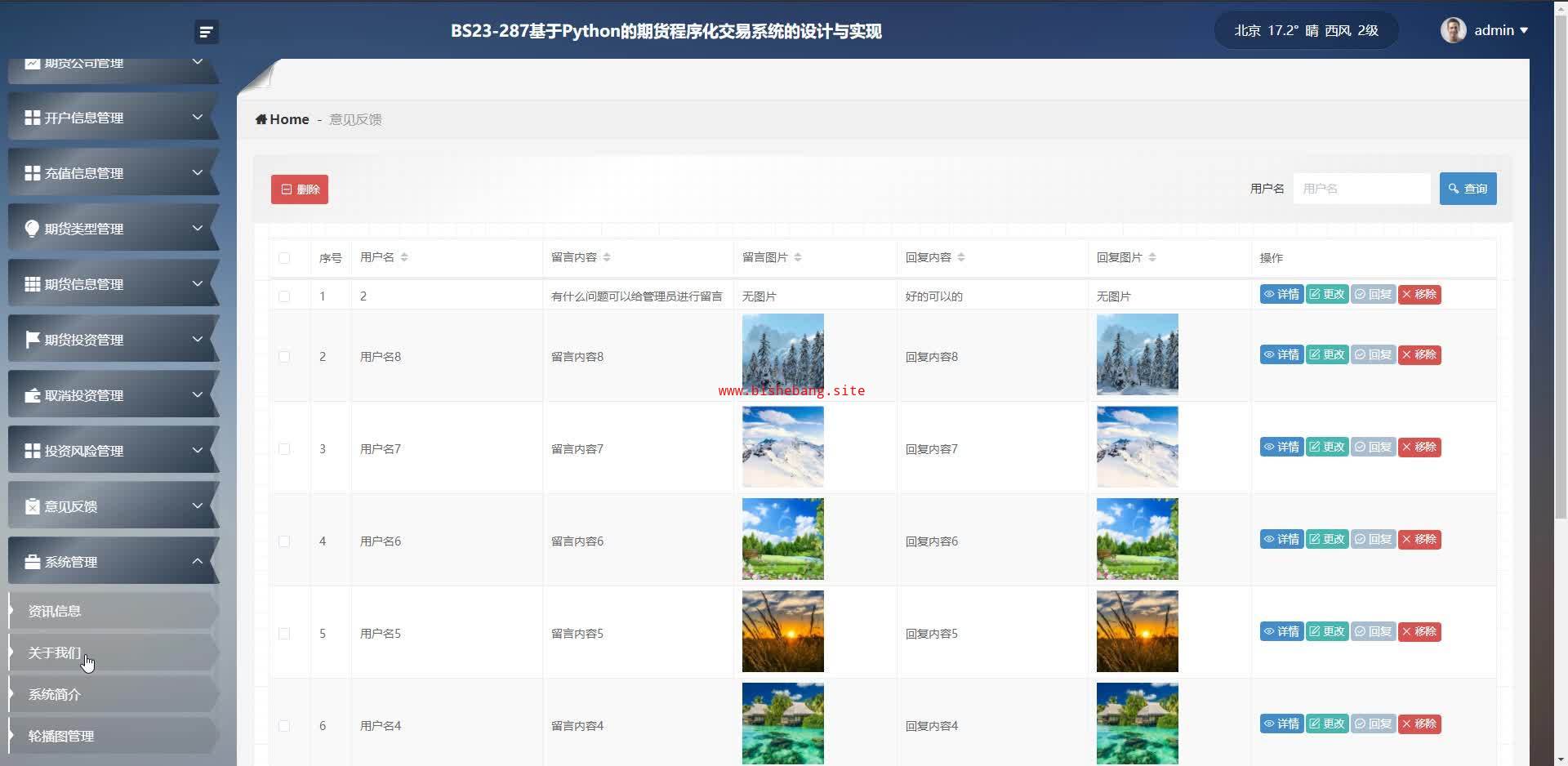Toggle the select-all header checkbox
The image size is (1568, 766).
284,258
